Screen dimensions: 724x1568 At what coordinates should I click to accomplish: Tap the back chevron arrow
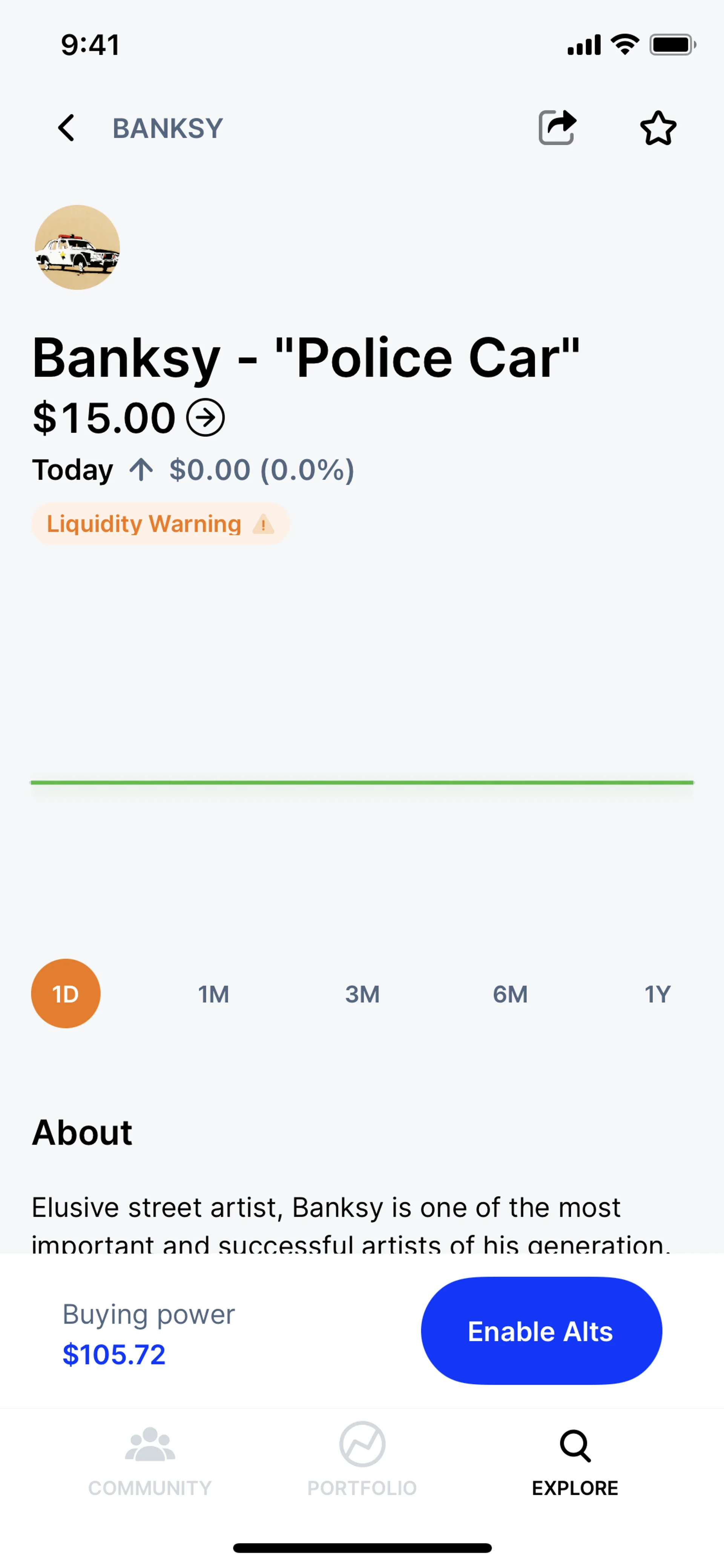tap(66, 128)
